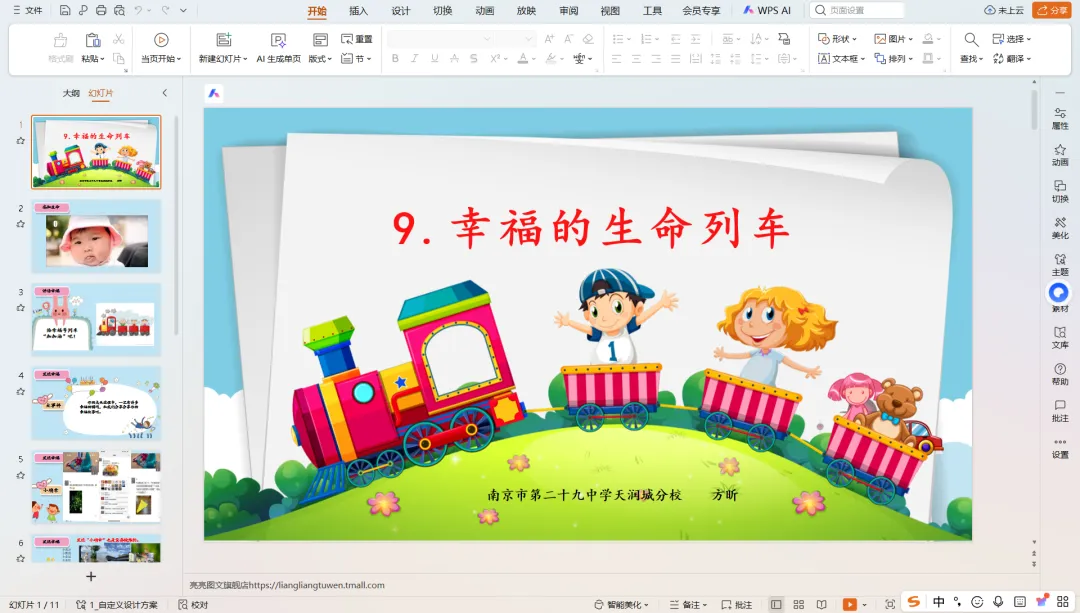Click the WPS AI icon above the slide
This screenshot has width=1080, height=613.
(214, 93)
